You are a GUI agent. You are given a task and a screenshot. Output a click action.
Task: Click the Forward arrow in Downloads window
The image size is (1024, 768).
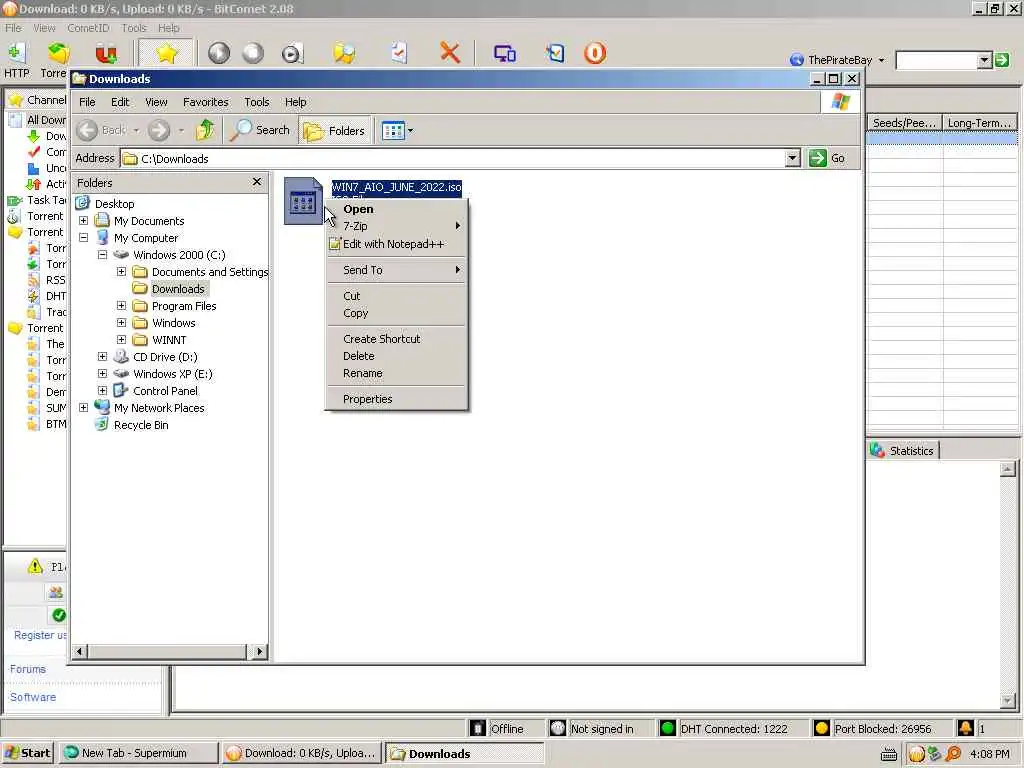[x=159, y=131]
